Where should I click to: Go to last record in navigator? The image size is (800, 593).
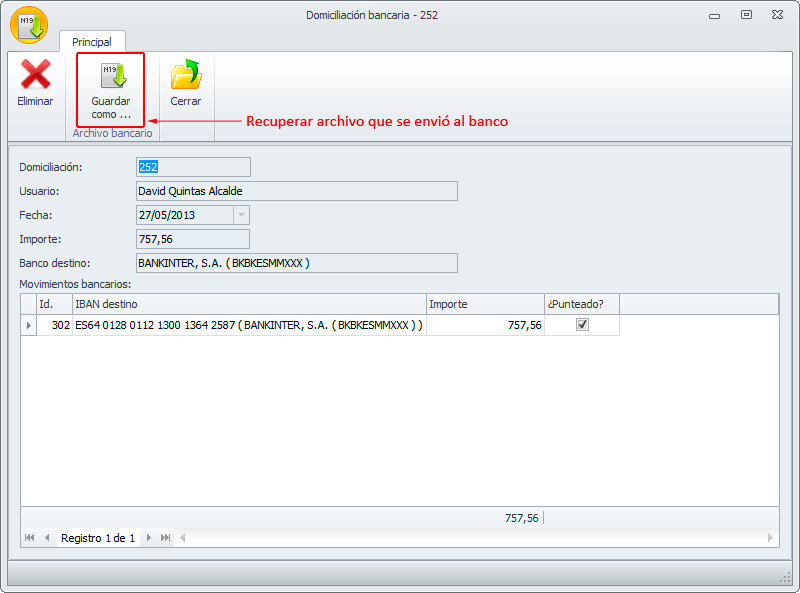point(165,537)
